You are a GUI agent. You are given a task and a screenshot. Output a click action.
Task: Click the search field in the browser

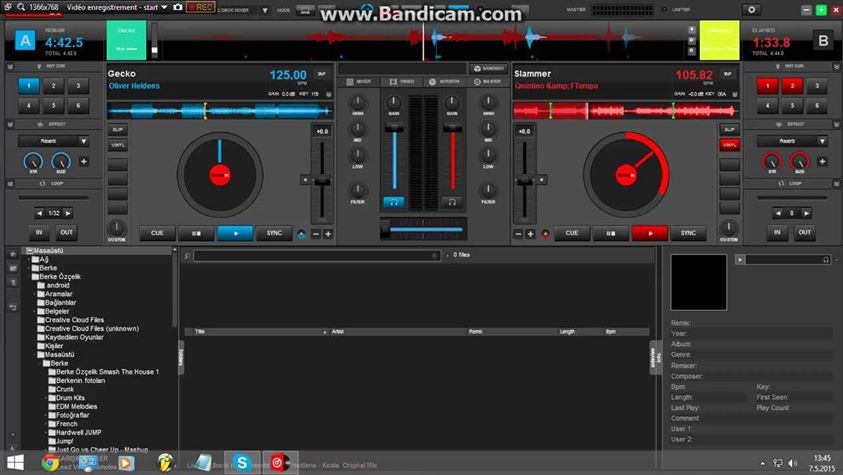[x=317, y=256]
